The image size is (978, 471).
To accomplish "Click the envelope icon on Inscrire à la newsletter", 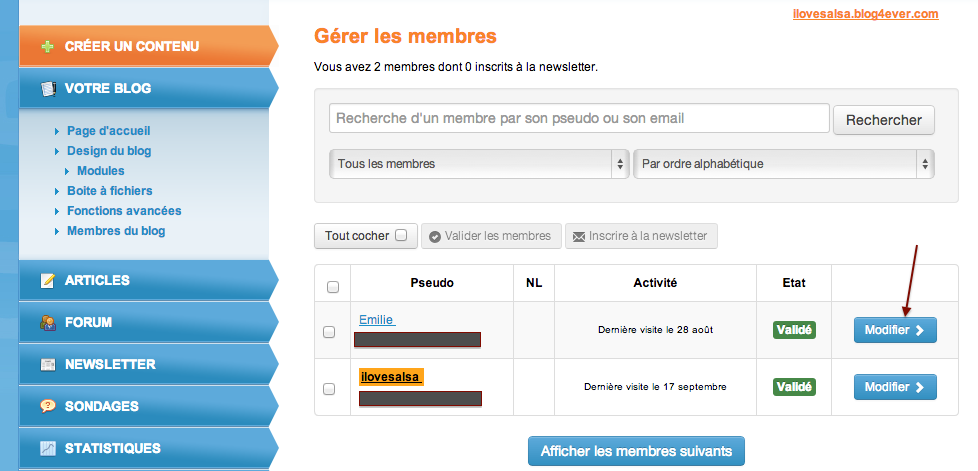I will pyautogui.click(x=579, y=236).
